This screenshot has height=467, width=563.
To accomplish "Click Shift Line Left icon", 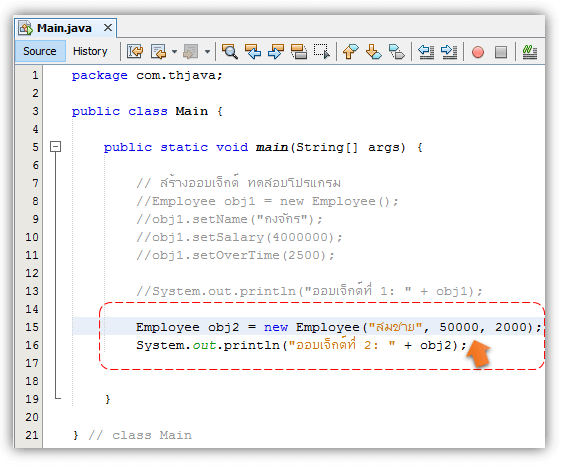I will pos(426,51).
